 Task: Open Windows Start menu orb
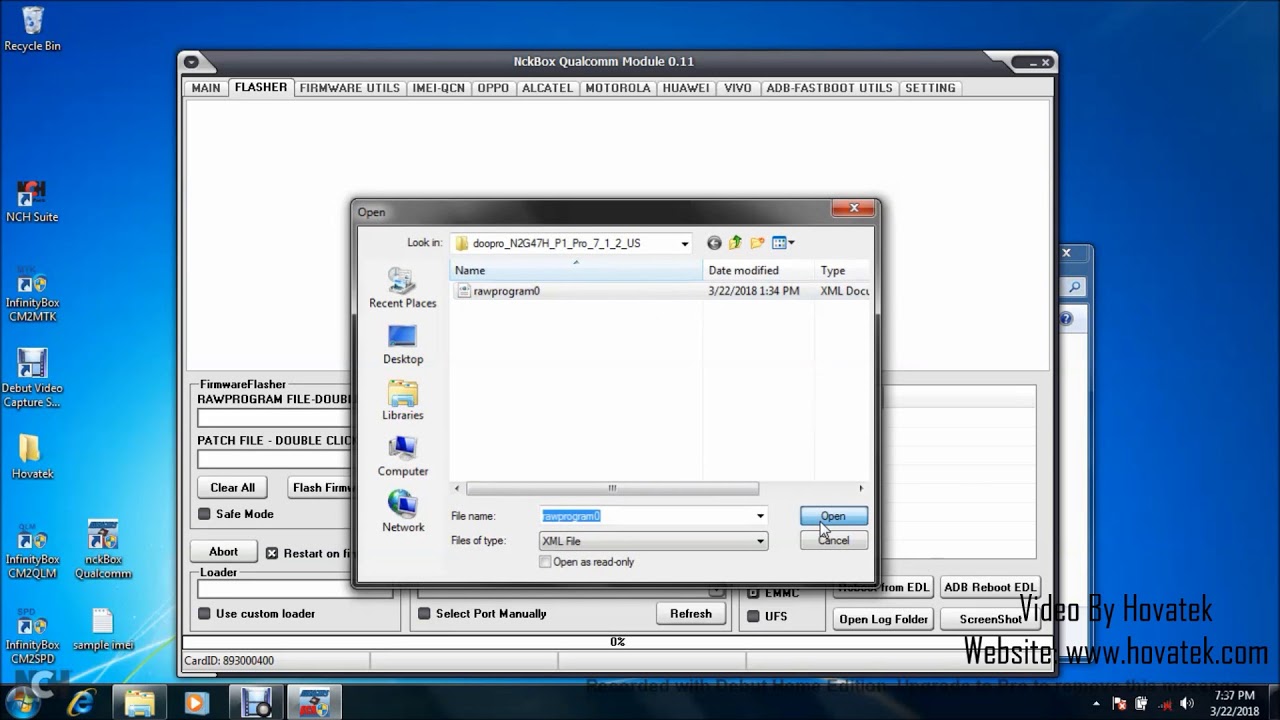23,701
